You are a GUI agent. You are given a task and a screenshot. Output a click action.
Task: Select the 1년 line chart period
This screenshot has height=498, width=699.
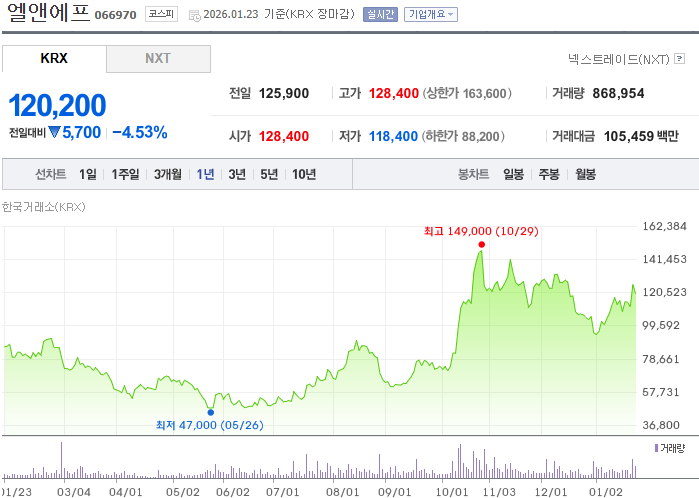[x=205, y=174]
